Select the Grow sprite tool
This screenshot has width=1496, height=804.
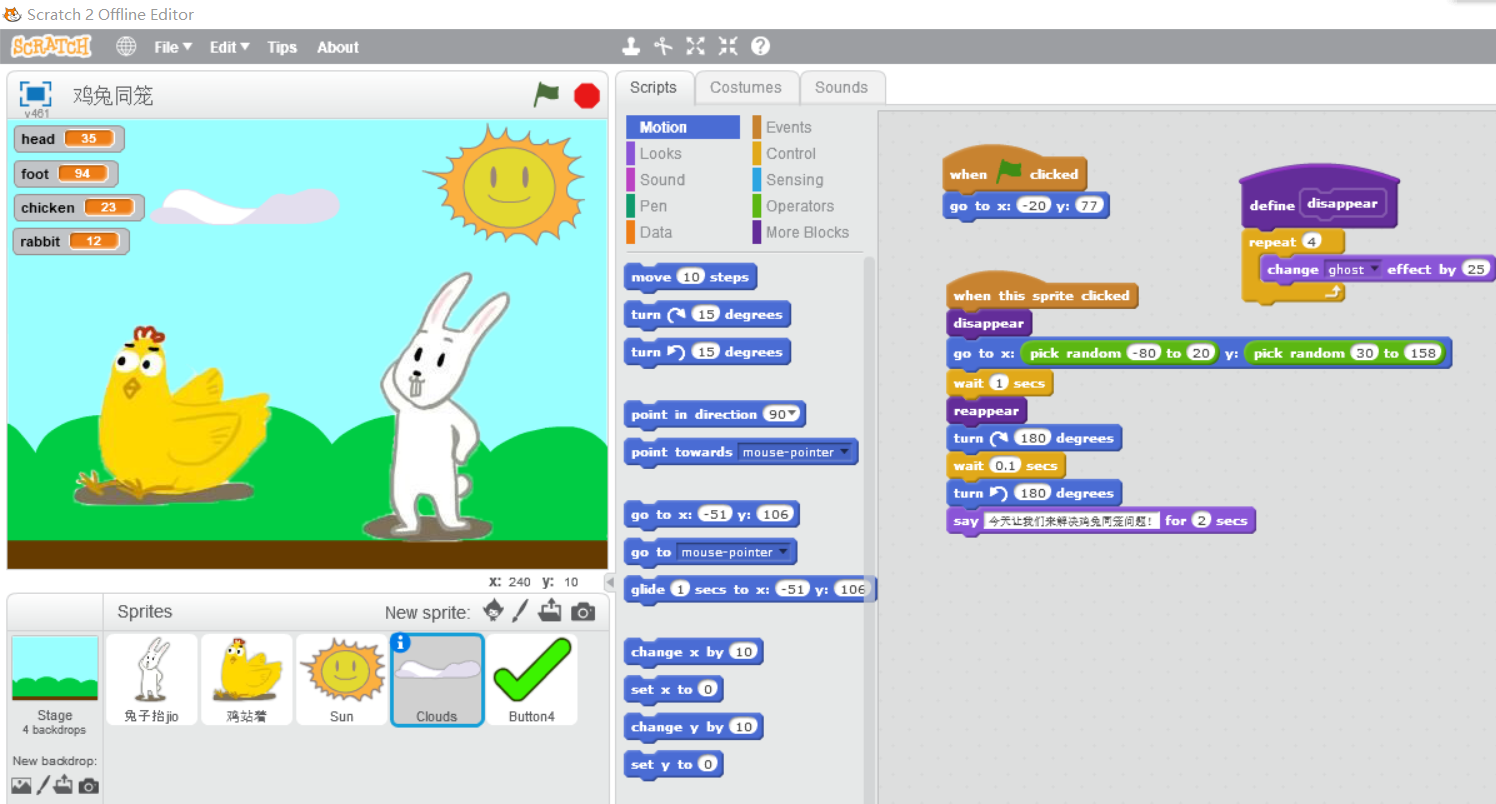pyautogui.click(x=695, y=46)
